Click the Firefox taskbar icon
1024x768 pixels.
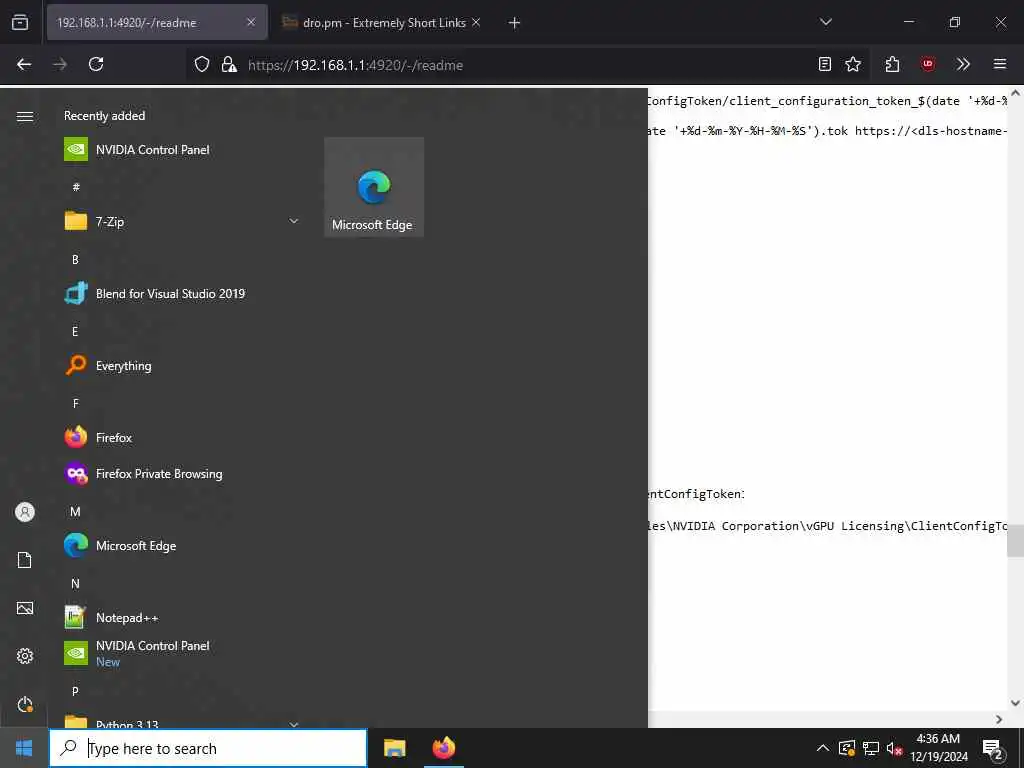[443, 748]
